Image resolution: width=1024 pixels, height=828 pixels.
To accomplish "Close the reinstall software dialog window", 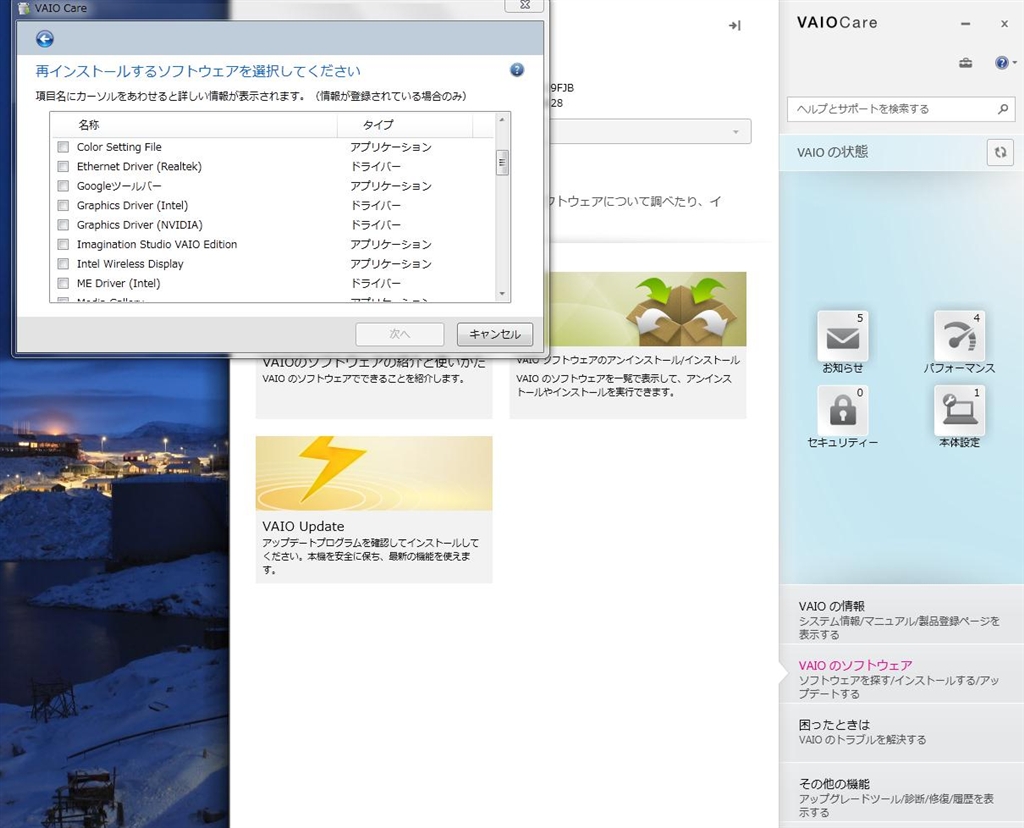I will (525, 5).
